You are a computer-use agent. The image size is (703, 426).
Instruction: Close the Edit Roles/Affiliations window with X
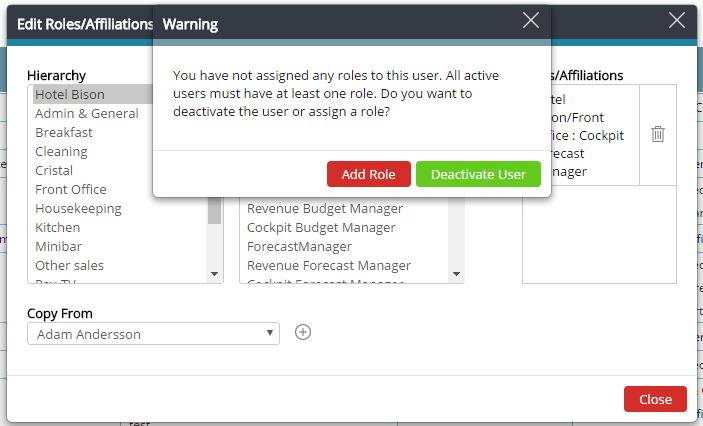click(x=677, y=21)
